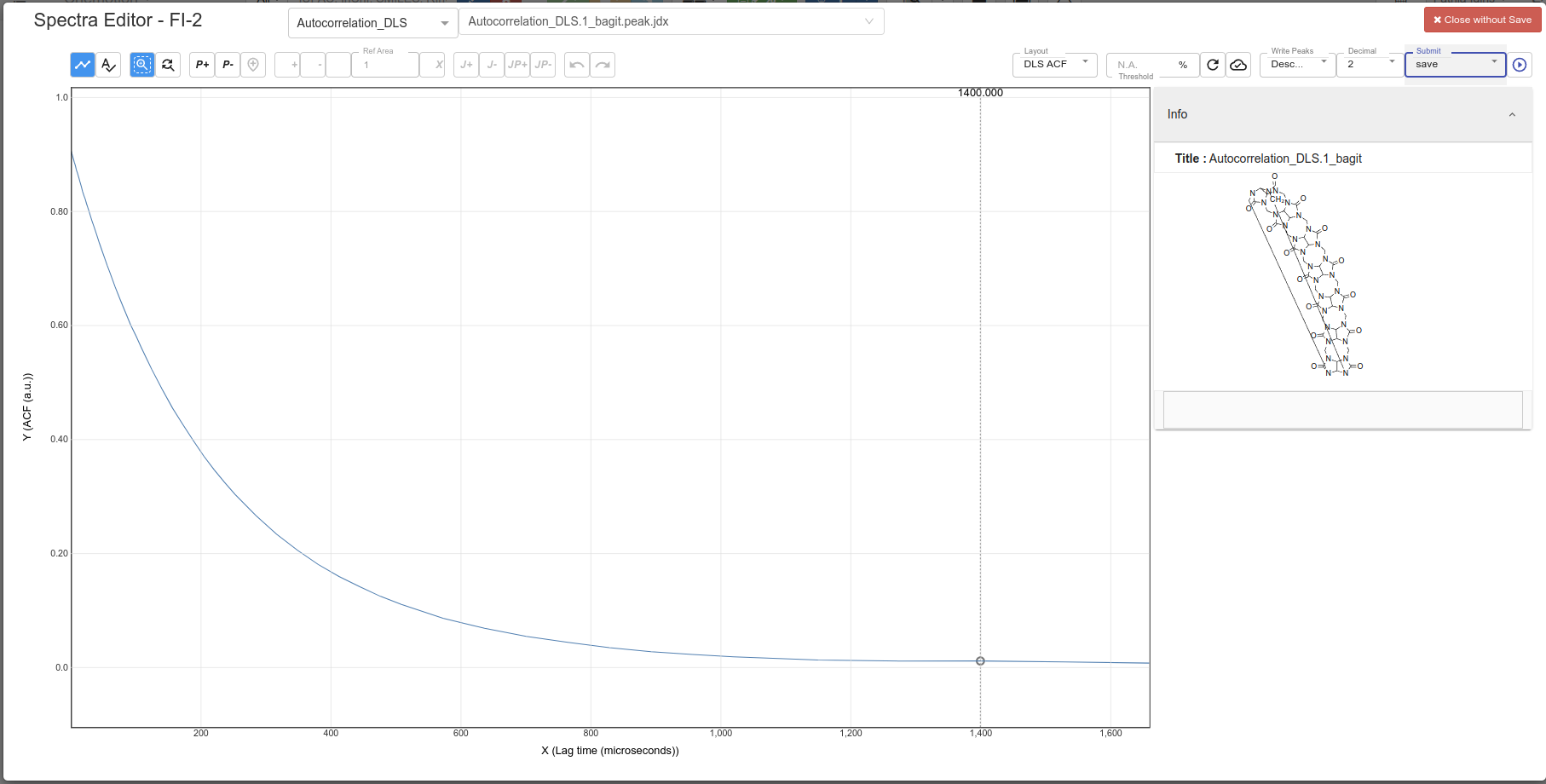
Task: Select the peak pin marker tool
Action: pyautogui.click(x=253, y=64)
